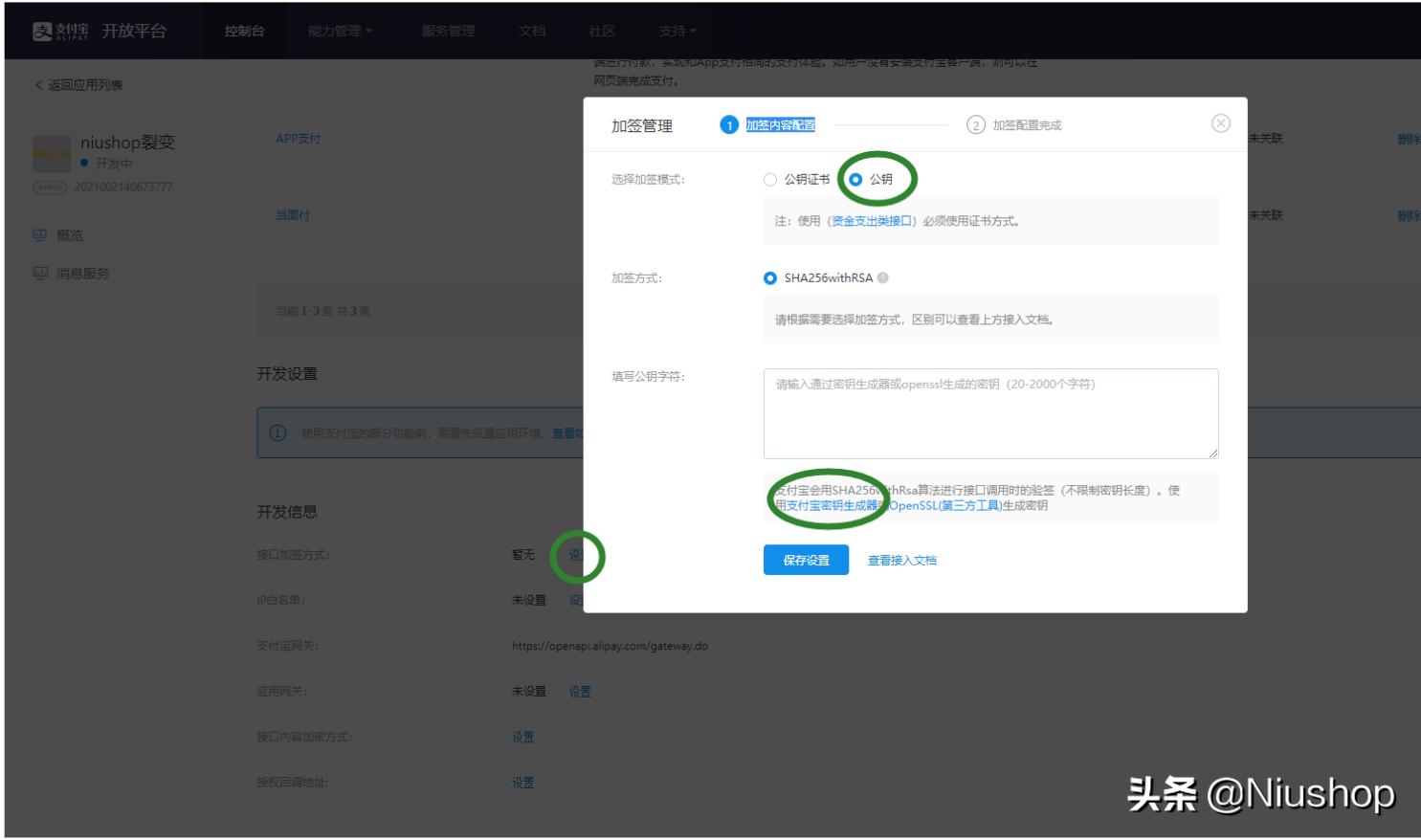Select the 公钥证书 radio option

[770, 180]
